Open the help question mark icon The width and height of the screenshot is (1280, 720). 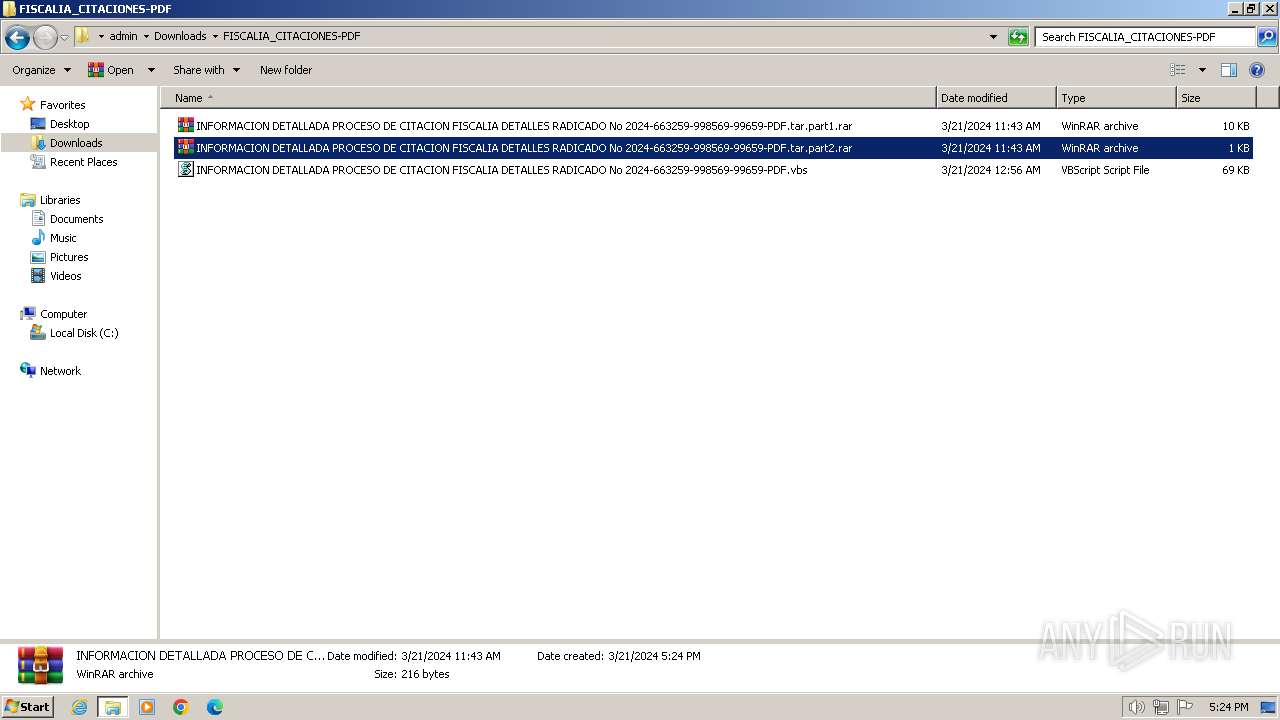(1257, 70)
